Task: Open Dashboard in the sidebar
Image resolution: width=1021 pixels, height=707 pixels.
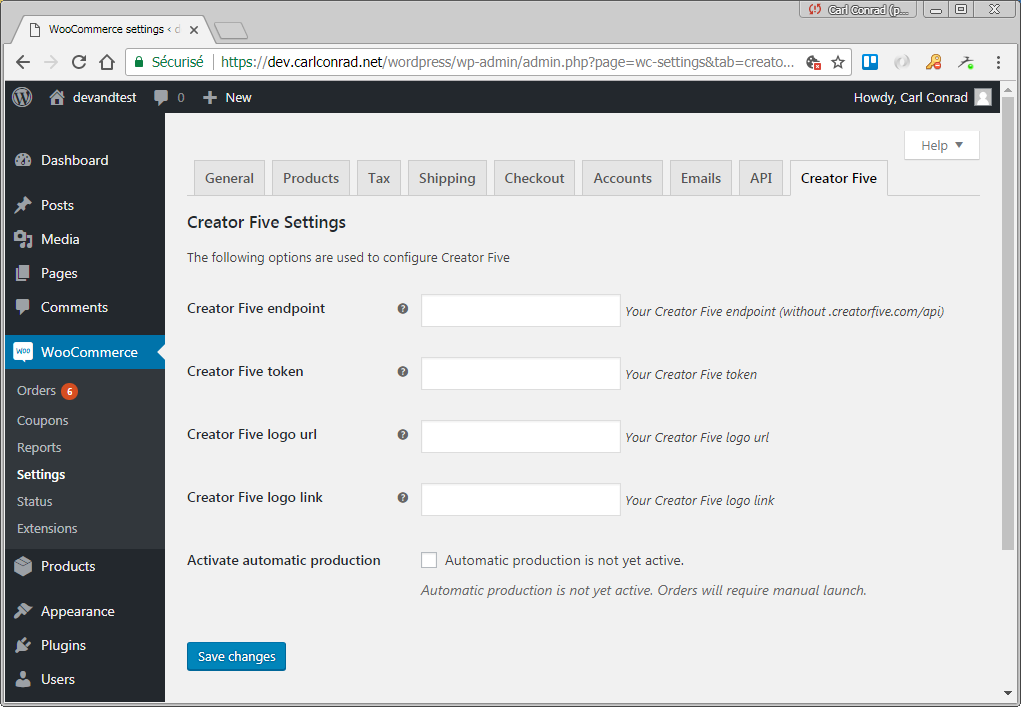Action: point(85,160)
